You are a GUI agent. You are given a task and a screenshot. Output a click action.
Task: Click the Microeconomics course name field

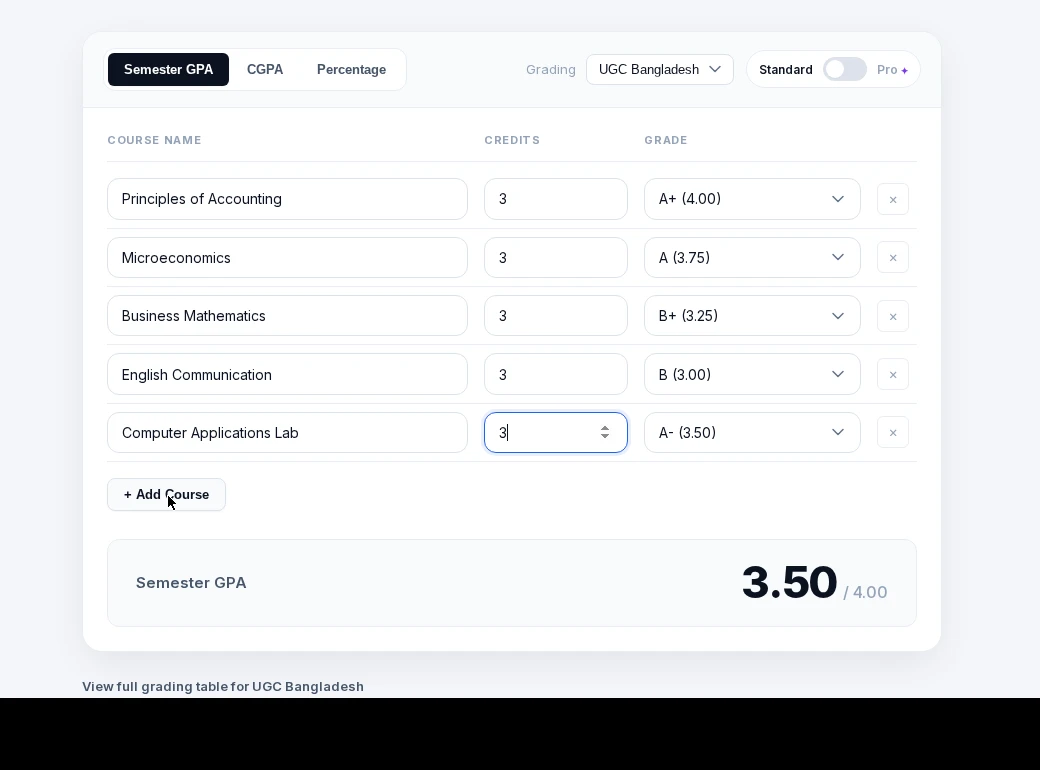[x=287, y=257]
